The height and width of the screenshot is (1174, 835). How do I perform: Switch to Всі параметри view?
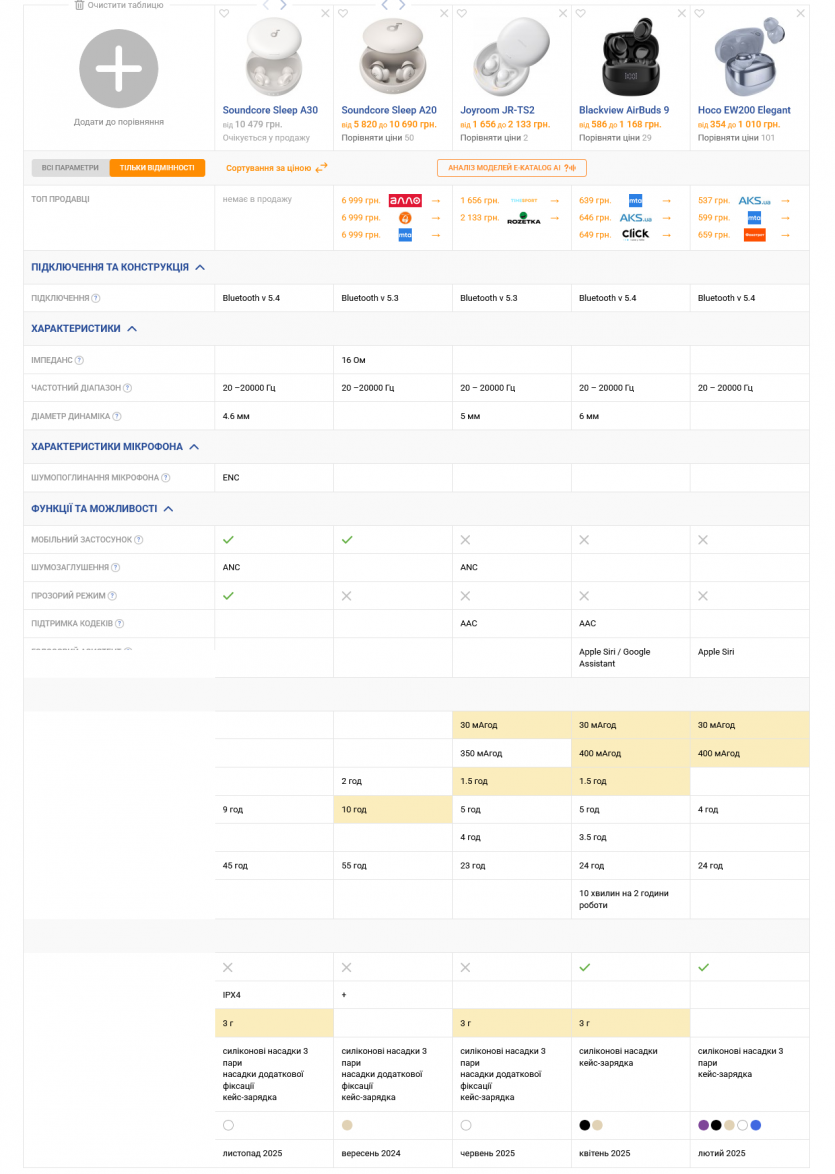point(70,168)
